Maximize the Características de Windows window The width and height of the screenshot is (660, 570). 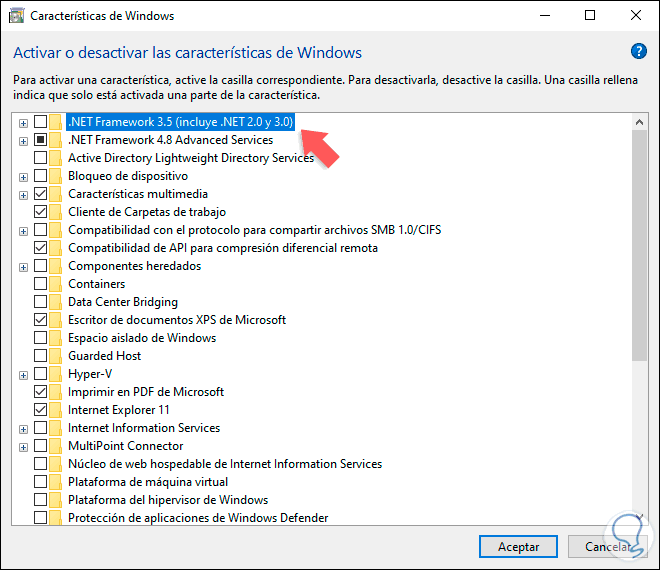pos(590,16)
